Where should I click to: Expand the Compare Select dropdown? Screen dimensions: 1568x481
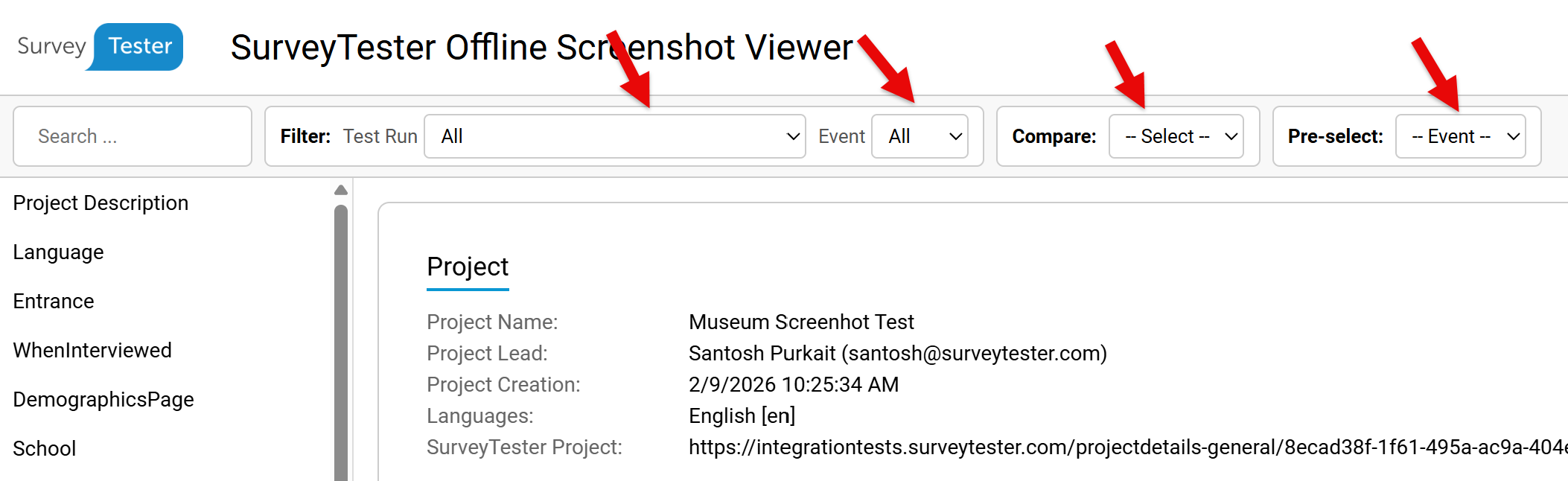(x=1176, y=136)
